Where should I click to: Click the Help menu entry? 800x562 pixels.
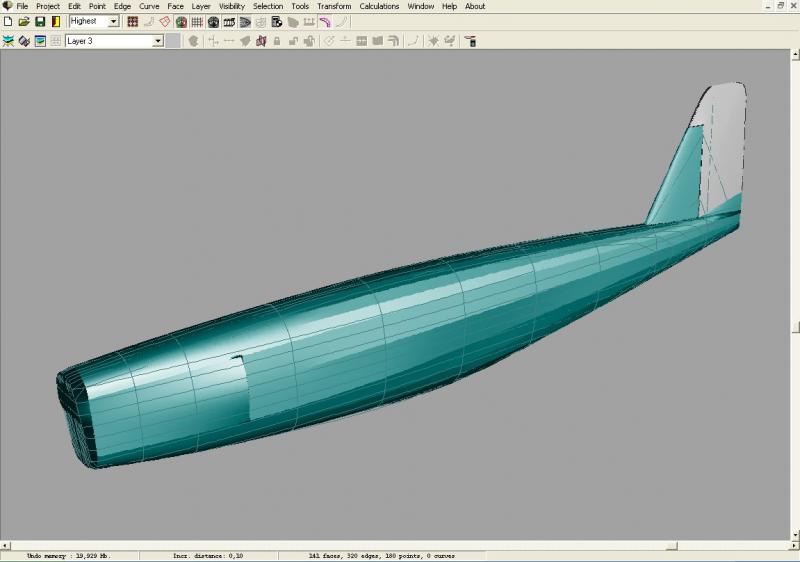tap(449, 6)
